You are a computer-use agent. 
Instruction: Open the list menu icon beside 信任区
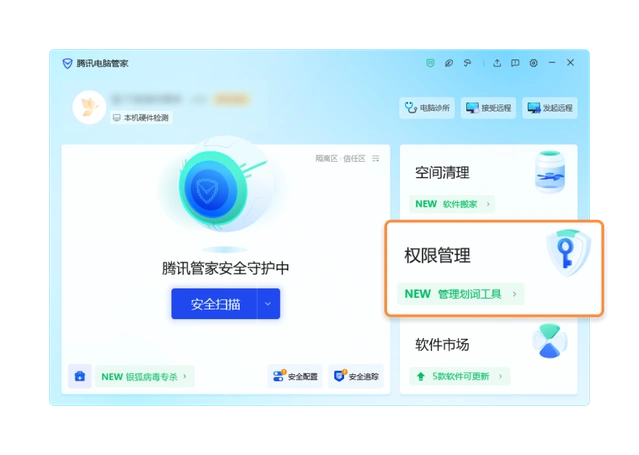point(376,158)
